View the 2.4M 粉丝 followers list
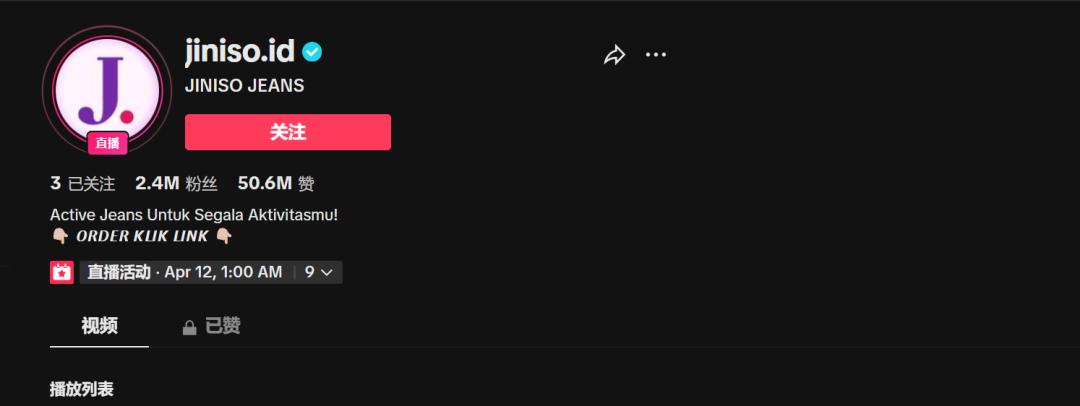 pyautogui.click(x=176, y=183)
